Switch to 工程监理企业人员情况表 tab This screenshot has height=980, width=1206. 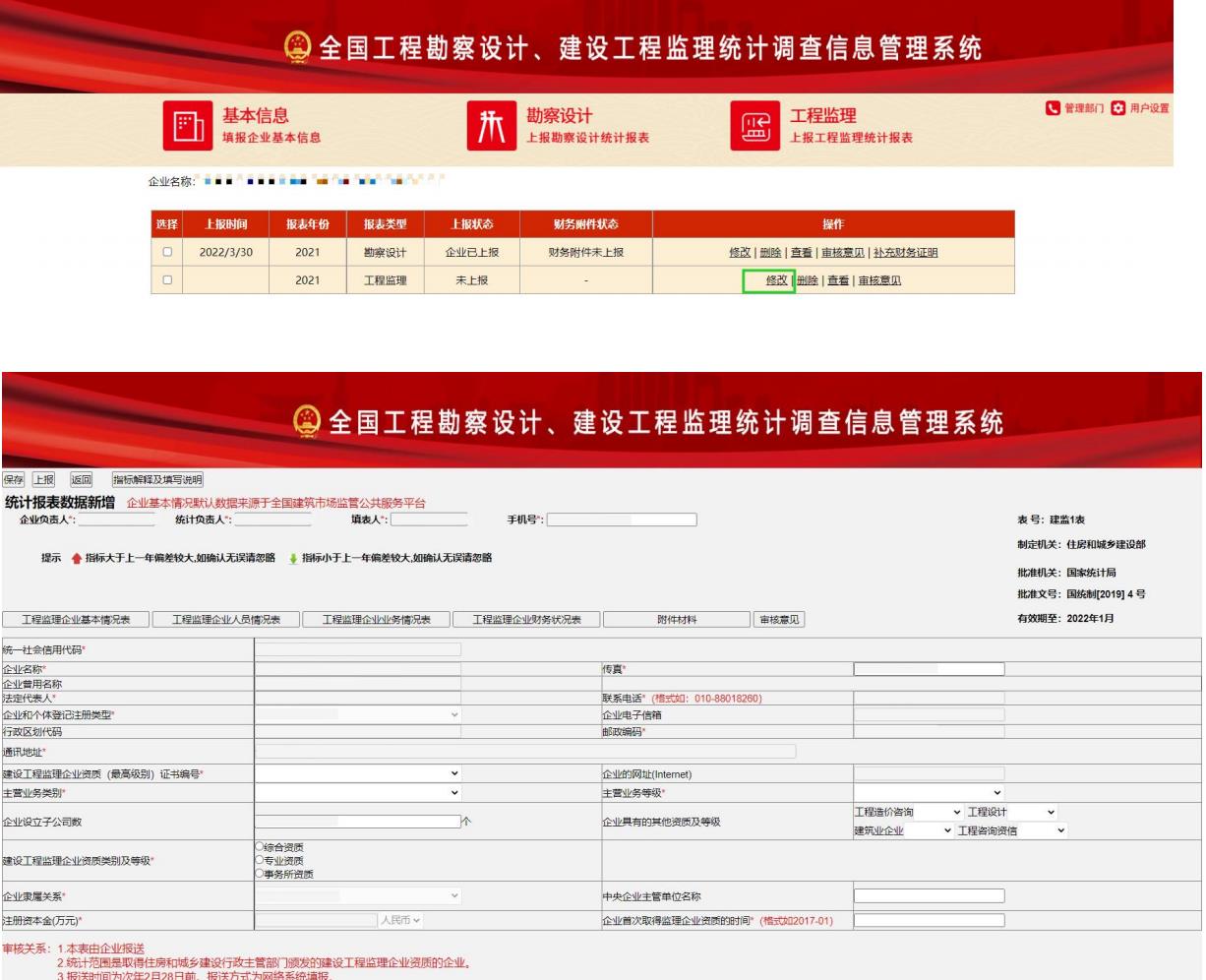(x=226, y=620)
